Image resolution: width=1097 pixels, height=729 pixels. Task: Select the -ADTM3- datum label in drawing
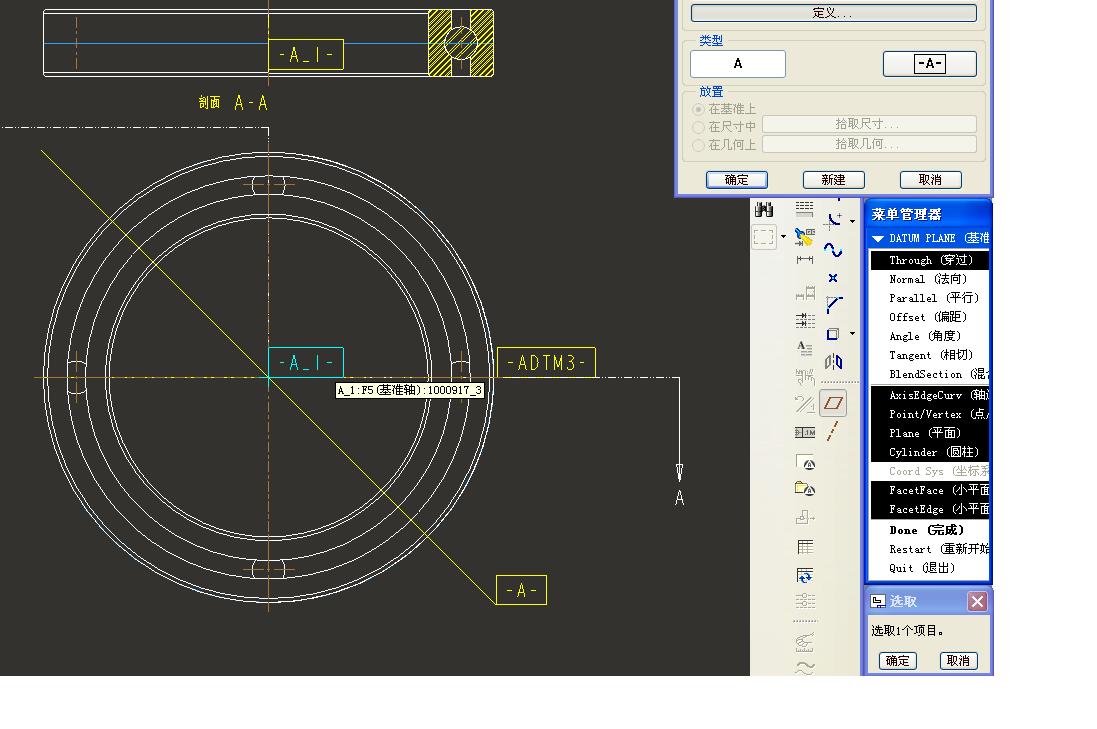tap(546, 362)
